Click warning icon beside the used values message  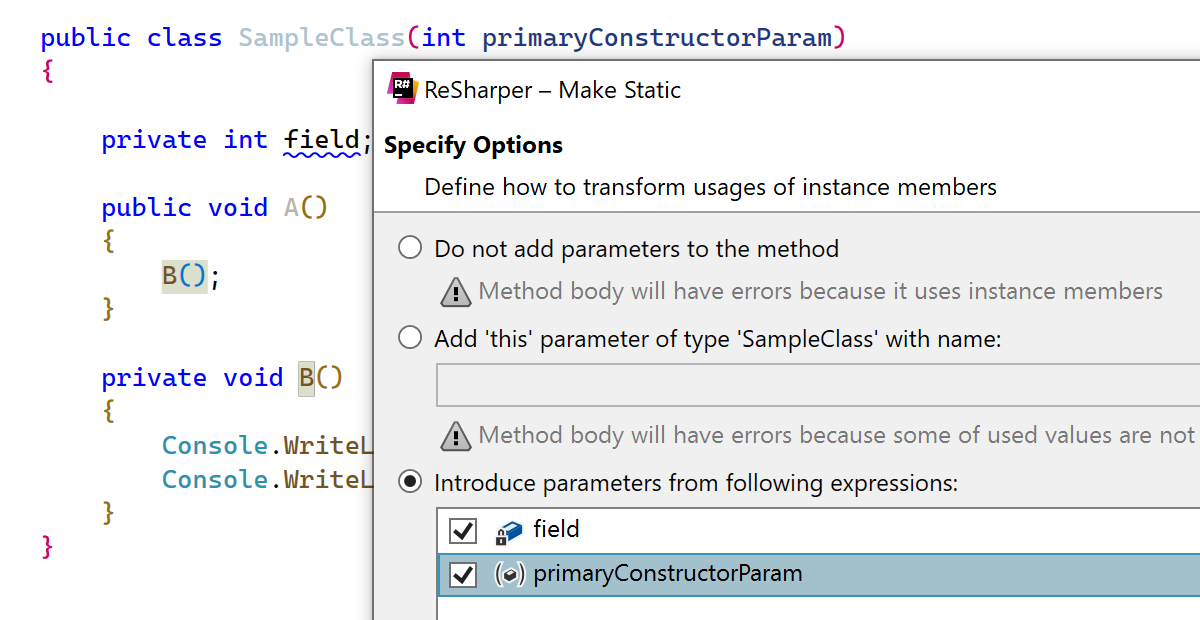coord(456,436)
